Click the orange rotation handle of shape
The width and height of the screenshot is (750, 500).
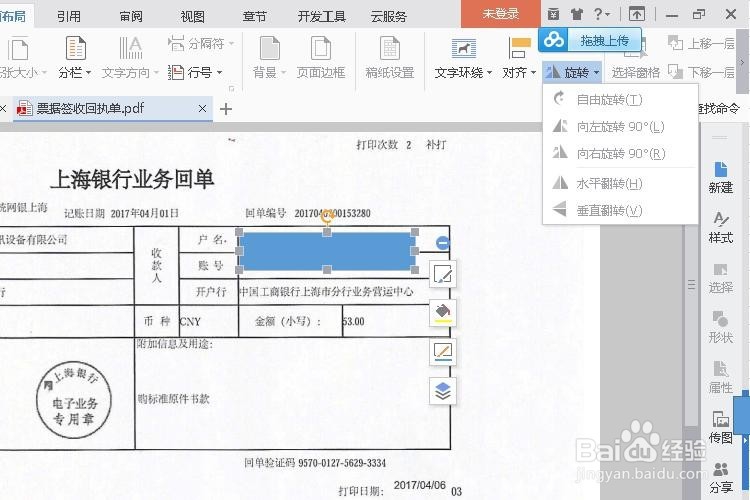(x=327, y=216)
